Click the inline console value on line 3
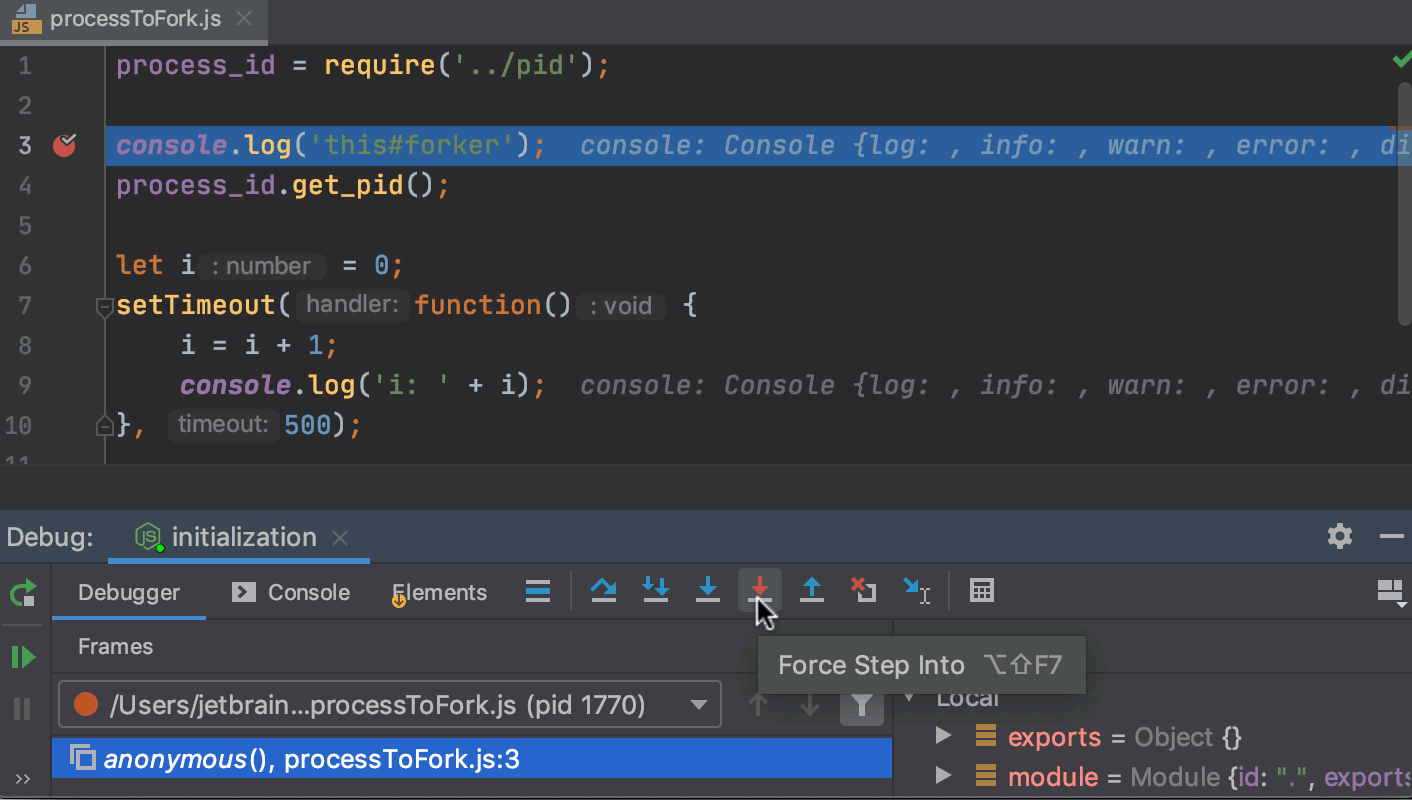Image resolution: width=1412 pixels, height=800 pixels. coord(995,146)
